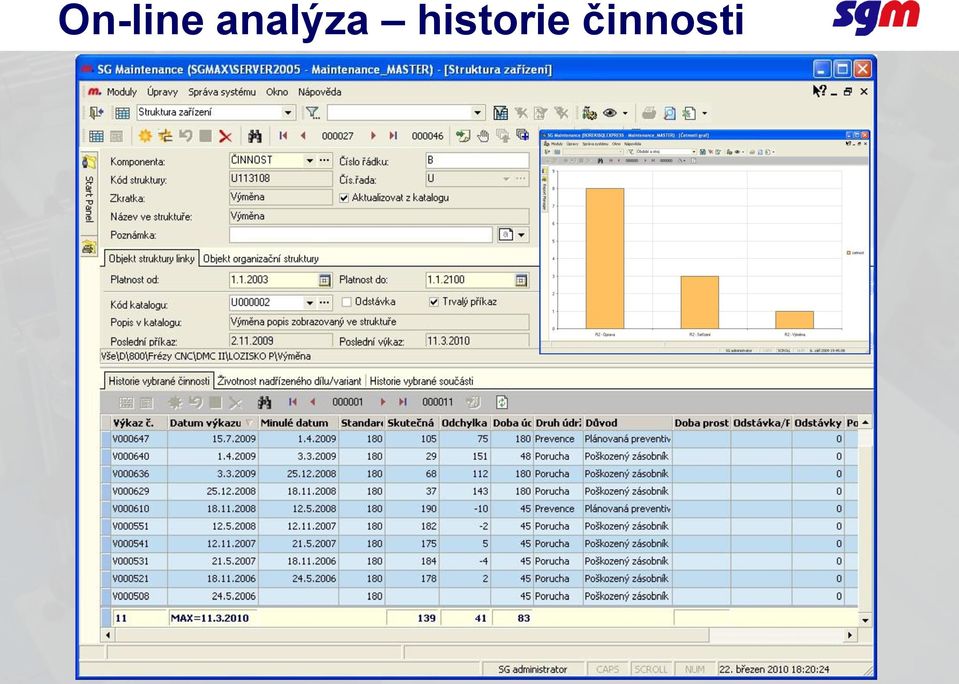
Task: Open the Kód katalogu U000002 dropdown
Action: click(x=309, y=302)
